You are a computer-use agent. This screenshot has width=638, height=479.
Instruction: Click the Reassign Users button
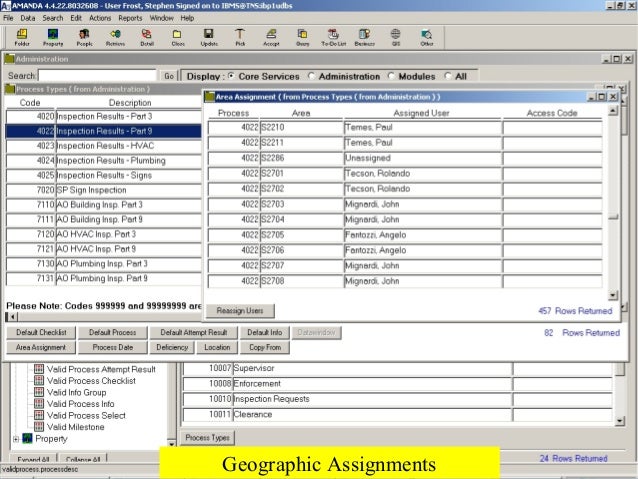click(240, 311)
